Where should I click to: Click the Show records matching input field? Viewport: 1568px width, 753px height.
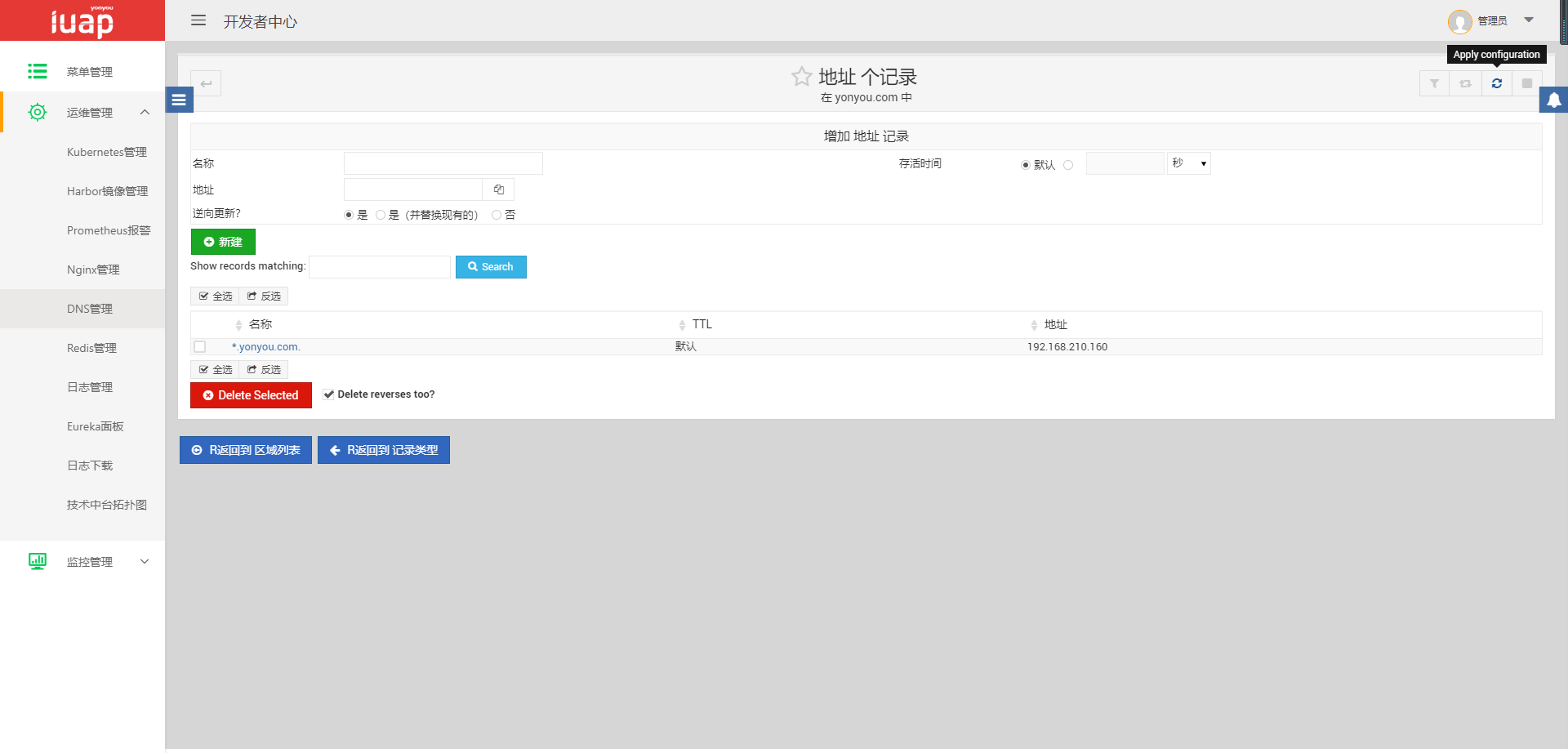click(x=380, y=267)
